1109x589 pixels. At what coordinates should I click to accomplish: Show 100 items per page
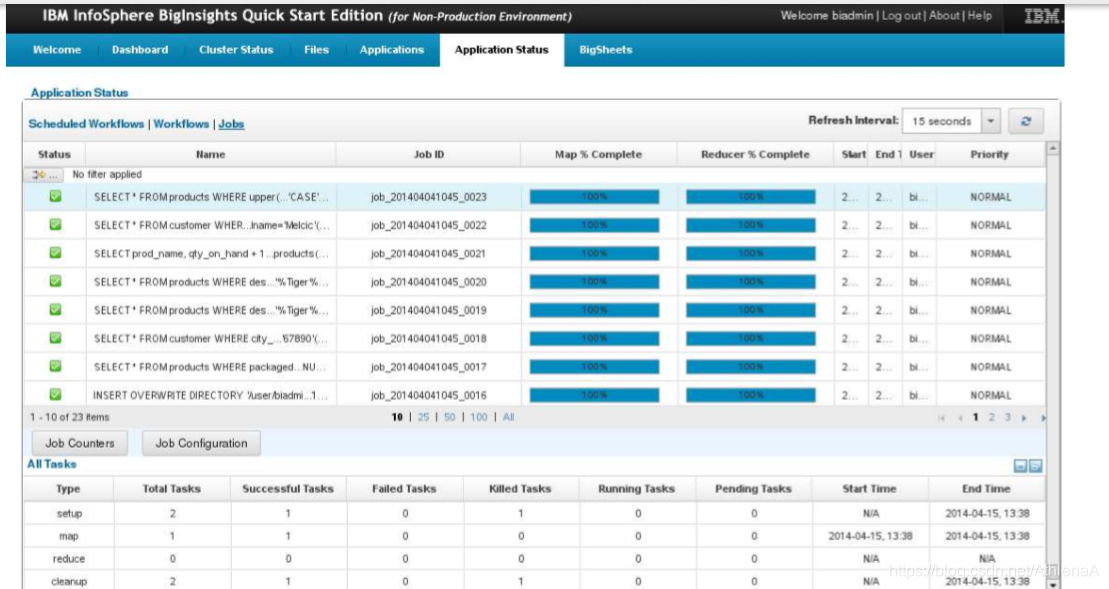coord(479,417)
